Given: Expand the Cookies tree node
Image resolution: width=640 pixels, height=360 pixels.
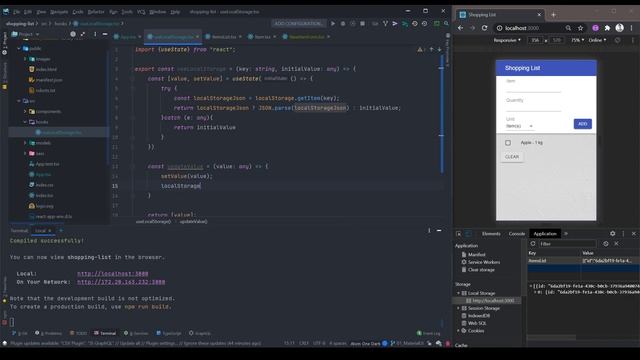Looking at the screenshot, I should 458,331.
